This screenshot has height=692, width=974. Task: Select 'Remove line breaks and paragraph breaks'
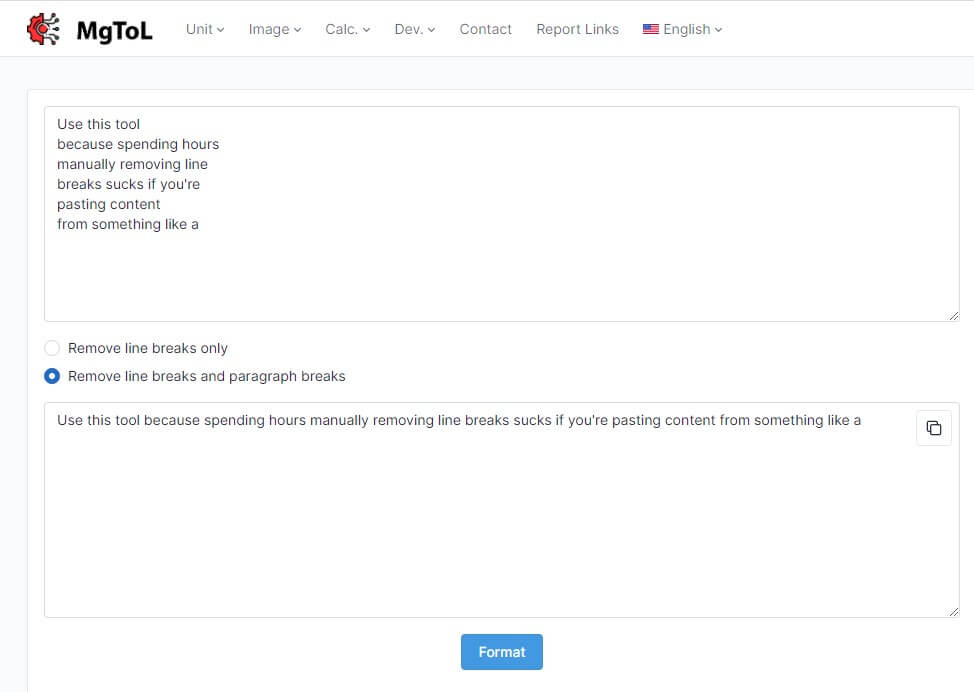click(51, 376)
